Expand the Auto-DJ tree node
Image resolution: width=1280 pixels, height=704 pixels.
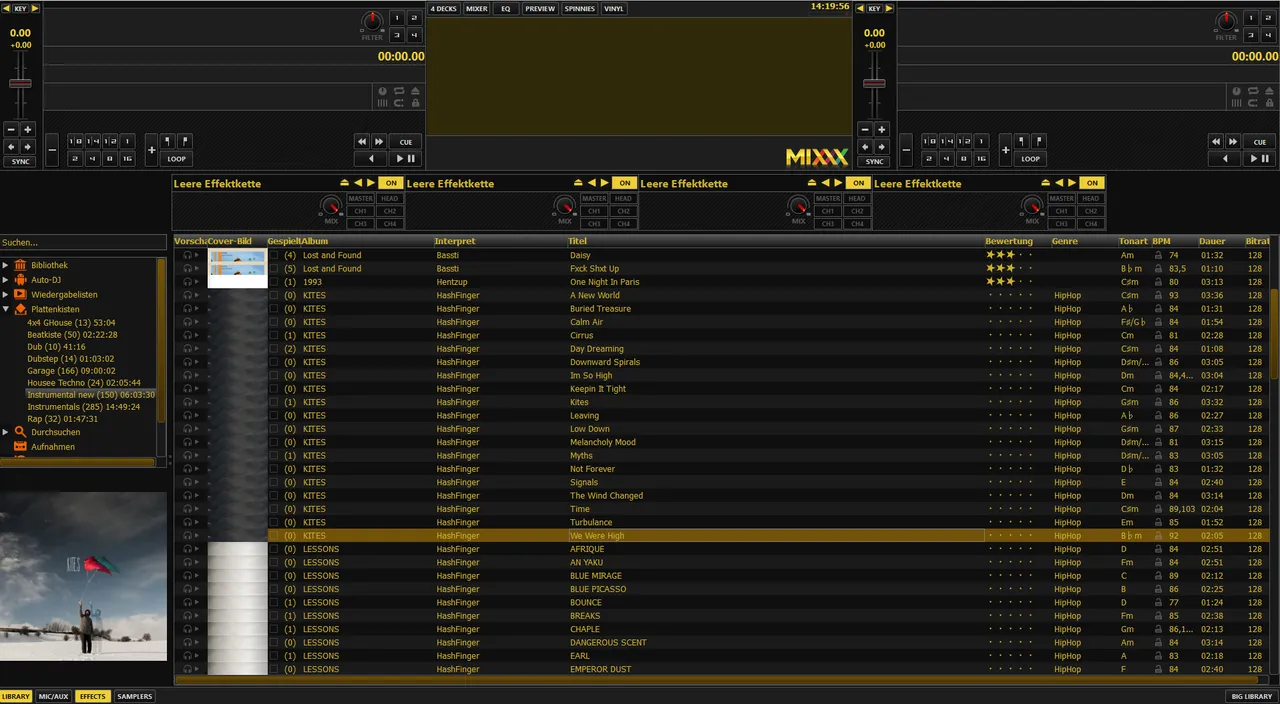point(5,280)
